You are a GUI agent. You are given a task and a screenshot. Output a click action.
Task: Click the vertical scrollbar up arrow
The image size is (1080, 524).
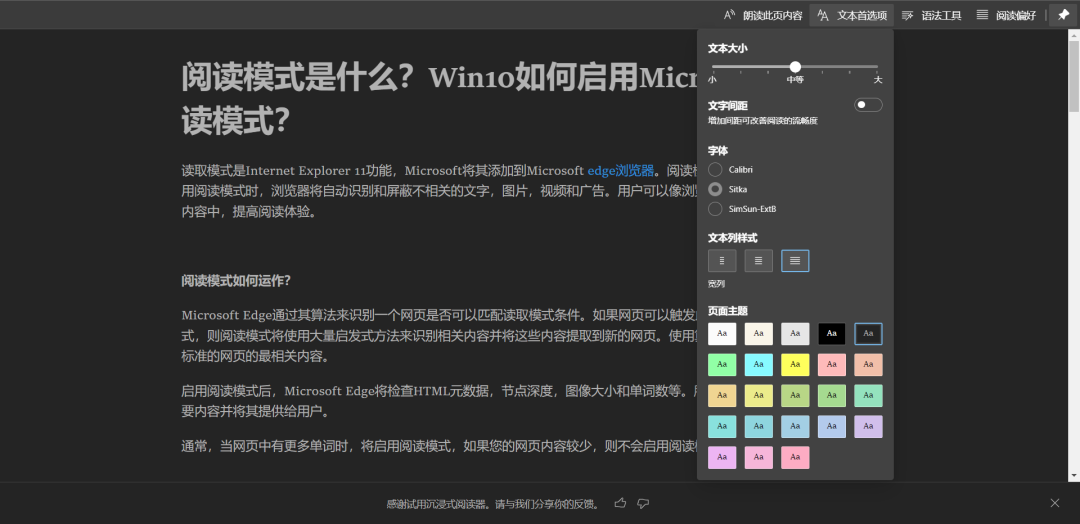tap(1074, 35)
